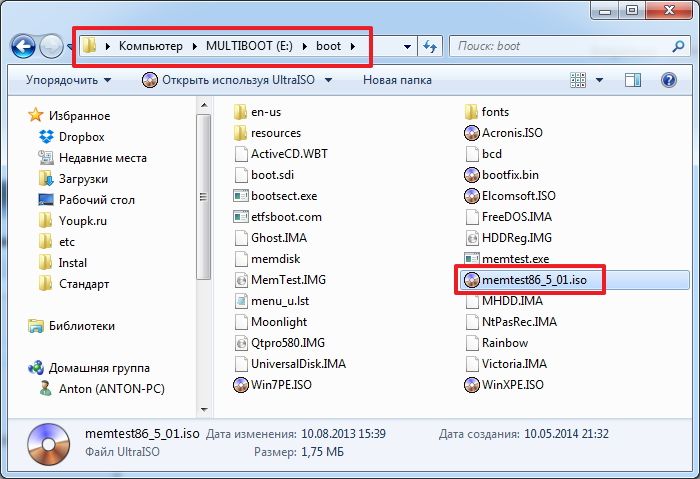The width and height of the screenshot is (700, 479).
Task: Click the back navigation arrow
Action: point(24,46)
